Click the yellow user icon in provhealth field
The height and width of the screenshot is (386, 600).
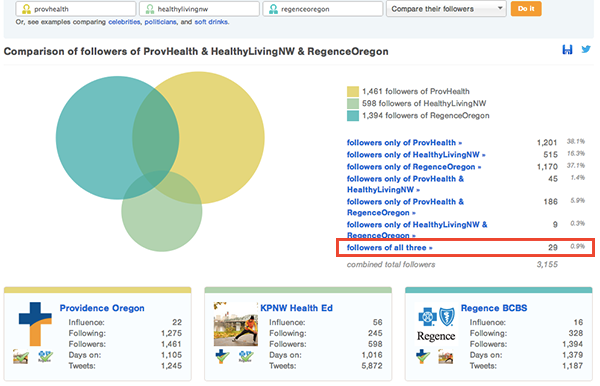26,9
